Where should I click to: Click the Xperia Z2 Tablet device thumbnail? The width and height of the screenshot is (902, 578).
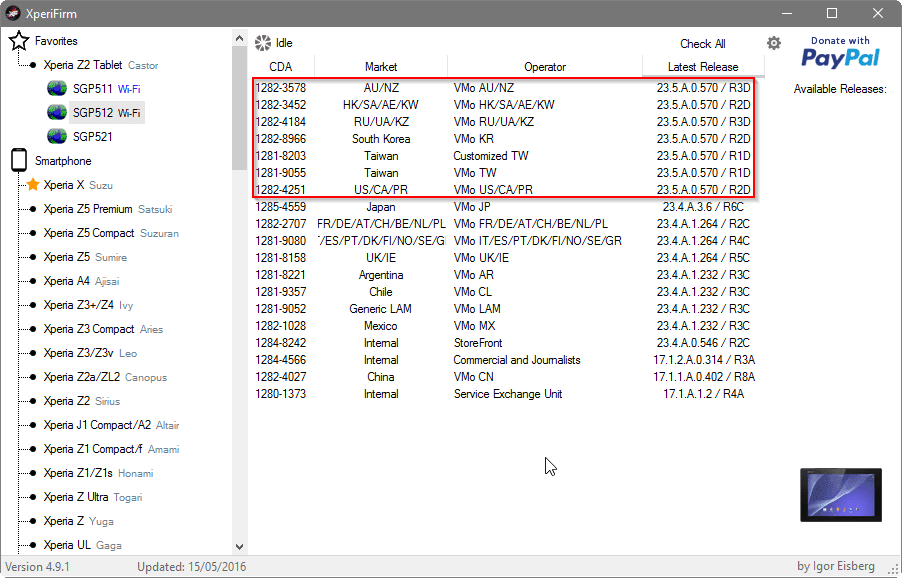click(x=840, y=495)
